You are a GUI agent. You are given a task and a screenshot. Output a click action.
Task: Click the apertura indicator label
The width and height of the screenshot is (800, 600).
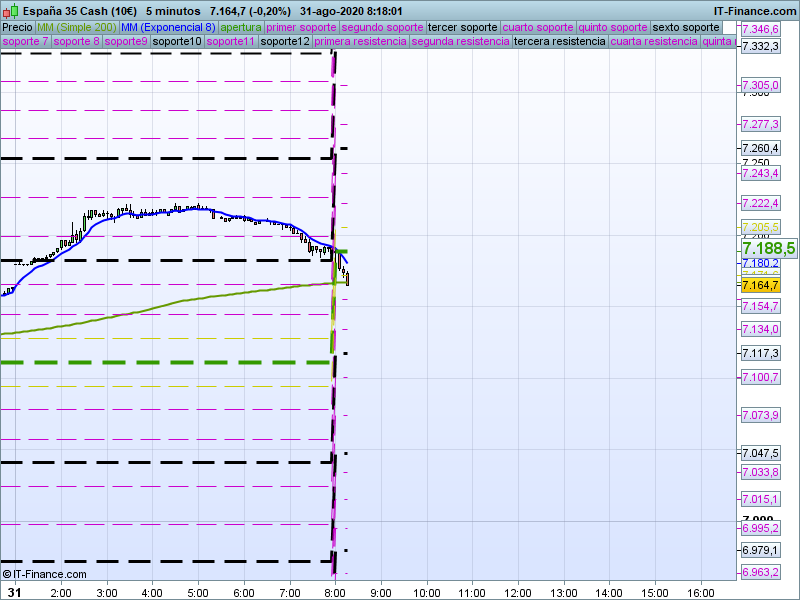pos(241,27)
